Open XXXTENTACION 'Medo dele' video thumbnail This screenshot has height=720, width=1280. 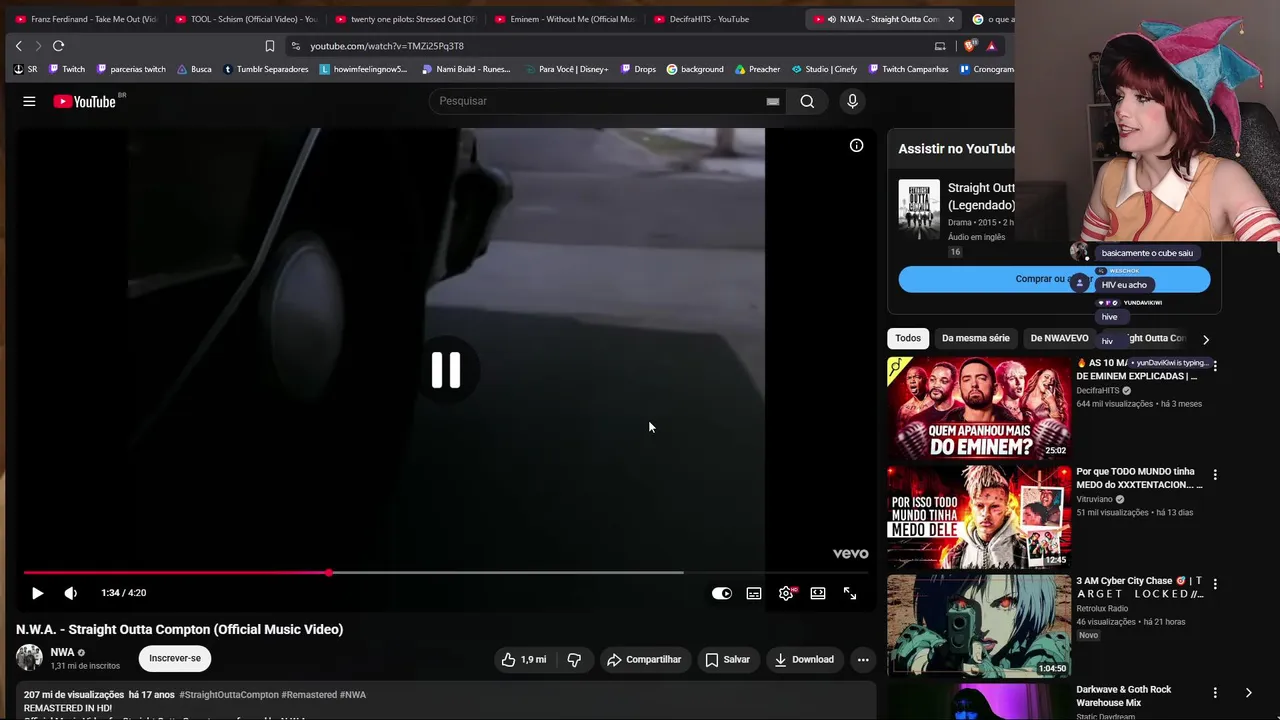[979, 517]
